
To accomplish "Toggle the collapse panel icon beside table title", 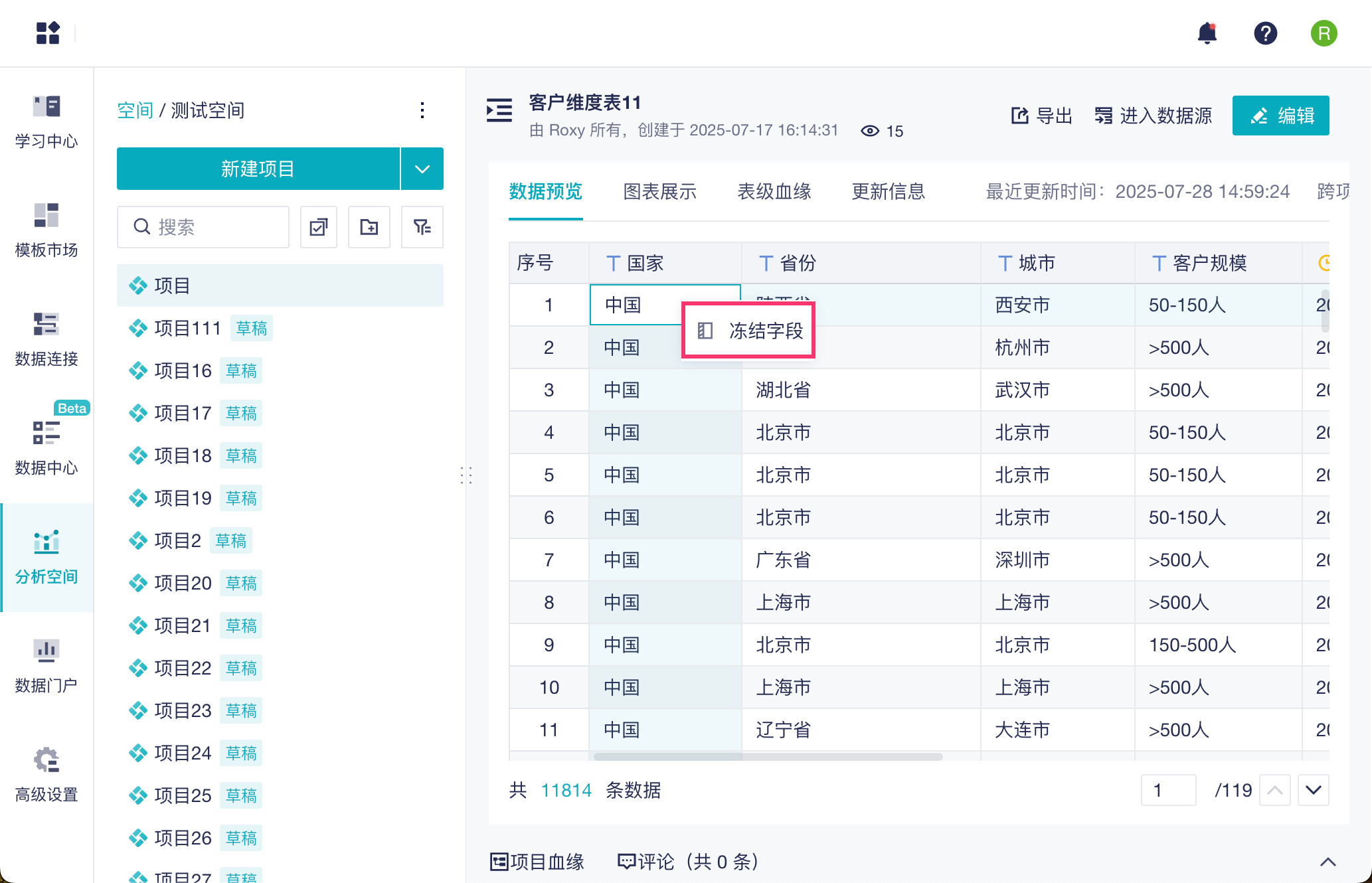I will (499, 110).
